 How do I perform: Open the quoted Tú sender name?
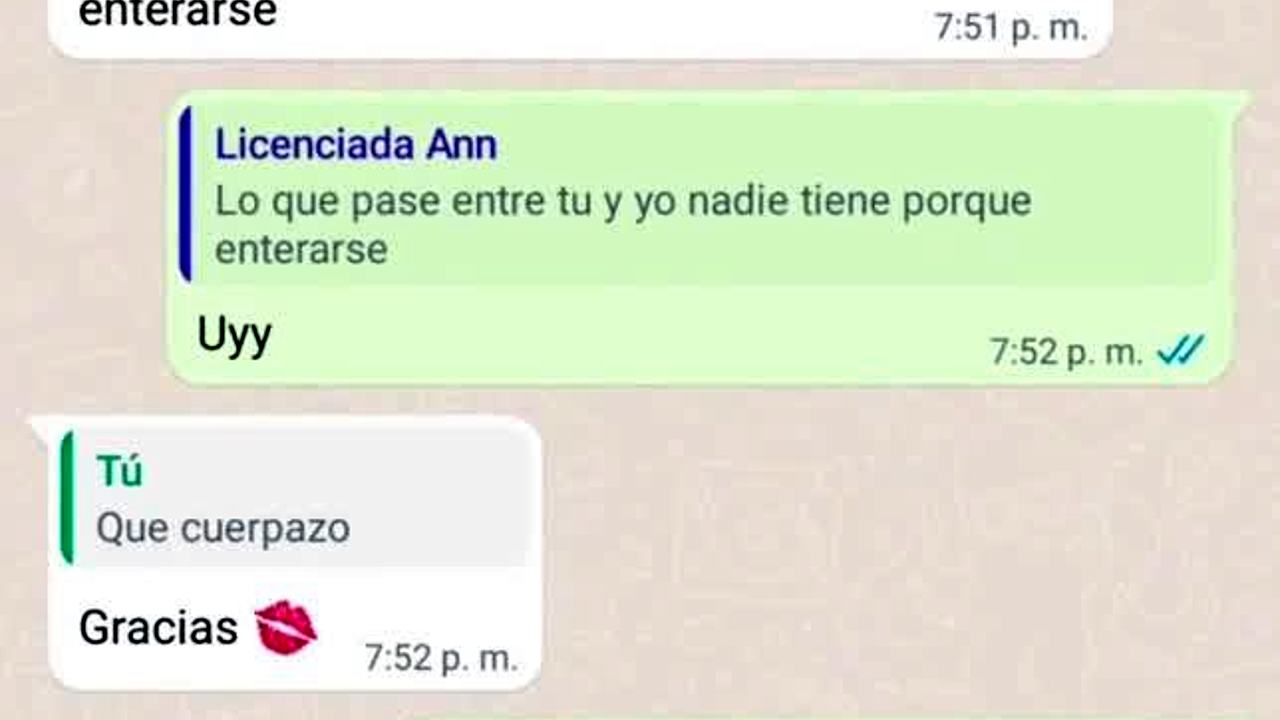119,471
